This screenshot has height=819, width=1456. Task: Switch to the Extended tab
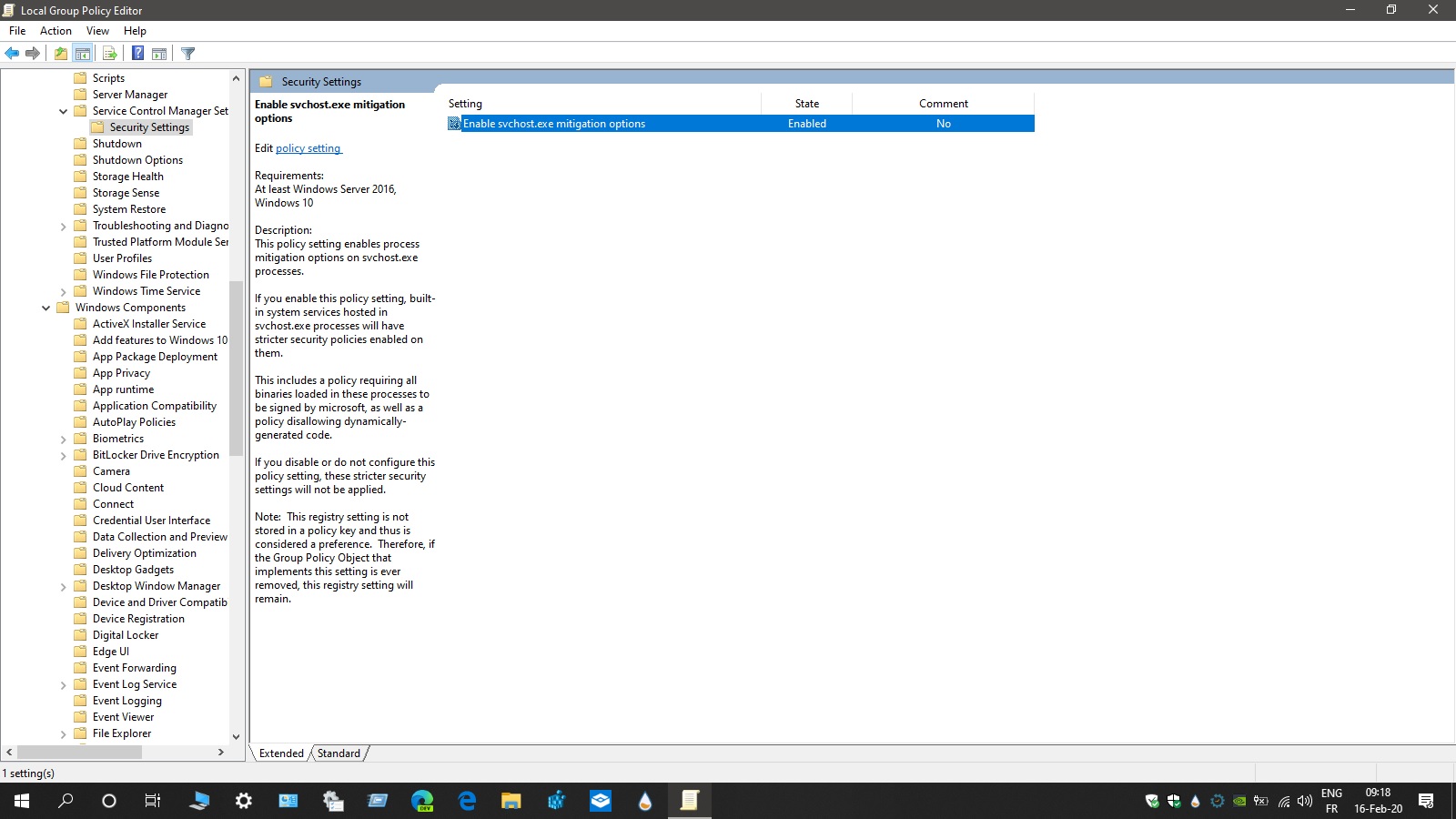click(281, 753)
